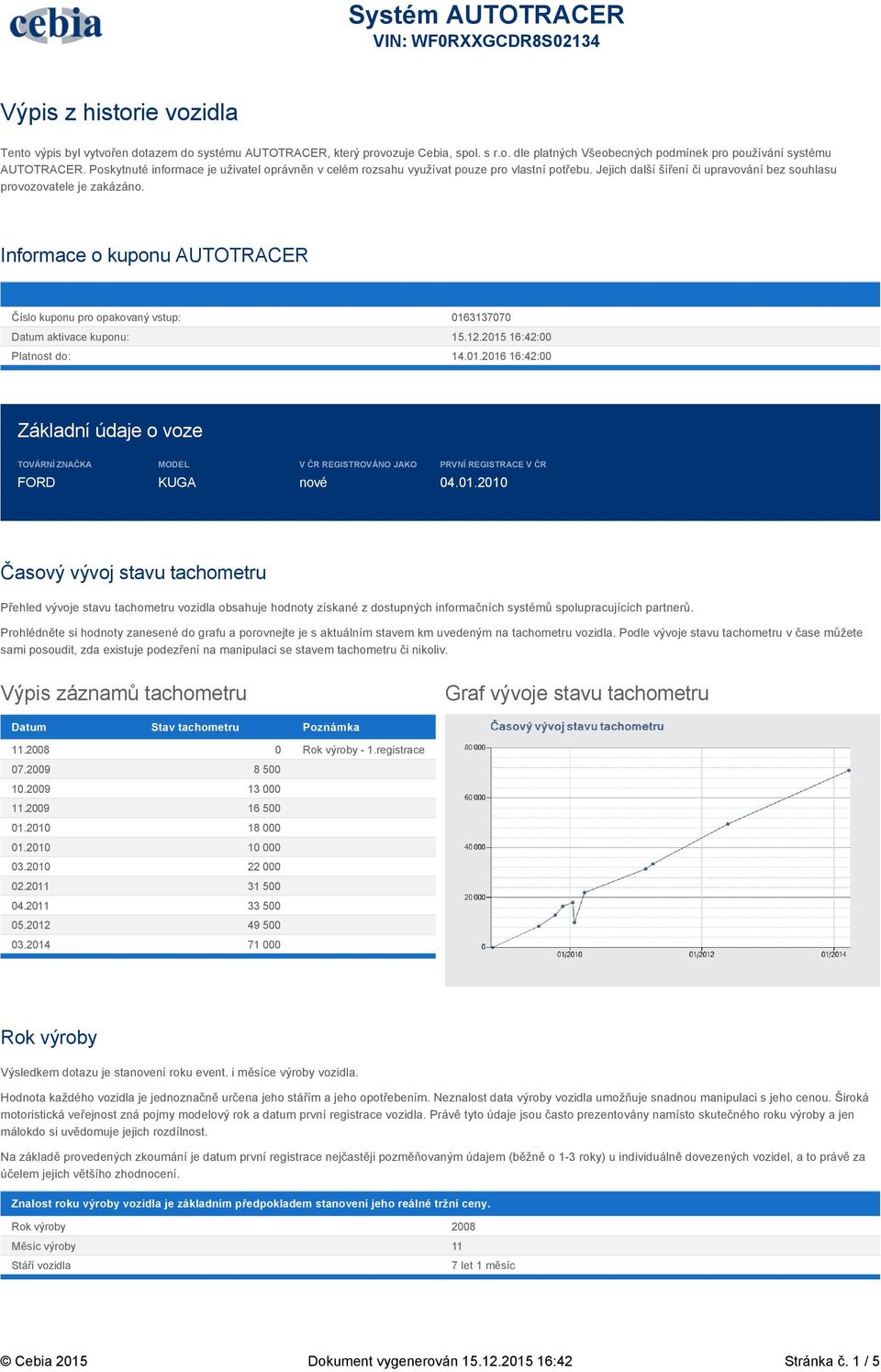This screenshot has width=881, height=1372.
Task: Click the 16 500 odometer value
Action: point(264,809)
